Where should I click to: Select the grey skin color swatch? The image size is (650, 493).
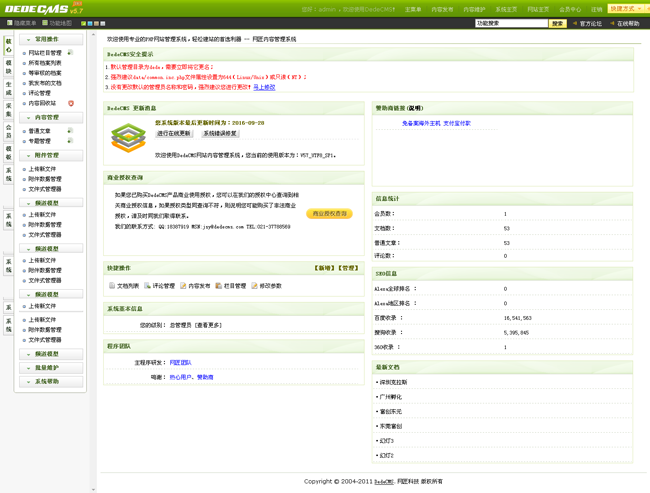(103, 24)
